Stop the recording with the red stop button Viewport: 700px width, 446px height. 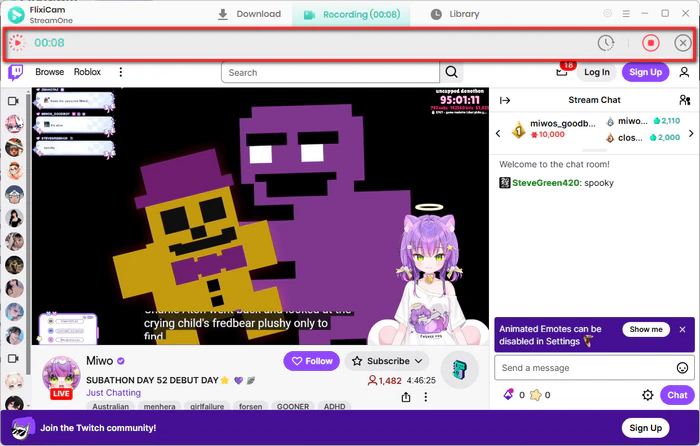click(650, 43)
